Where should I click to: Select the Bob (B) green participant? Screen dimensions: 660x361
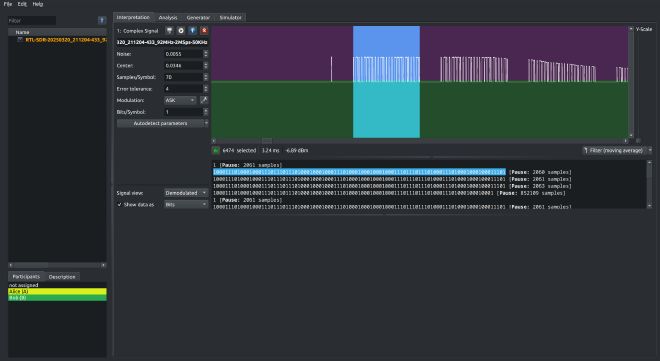(57, 297)
